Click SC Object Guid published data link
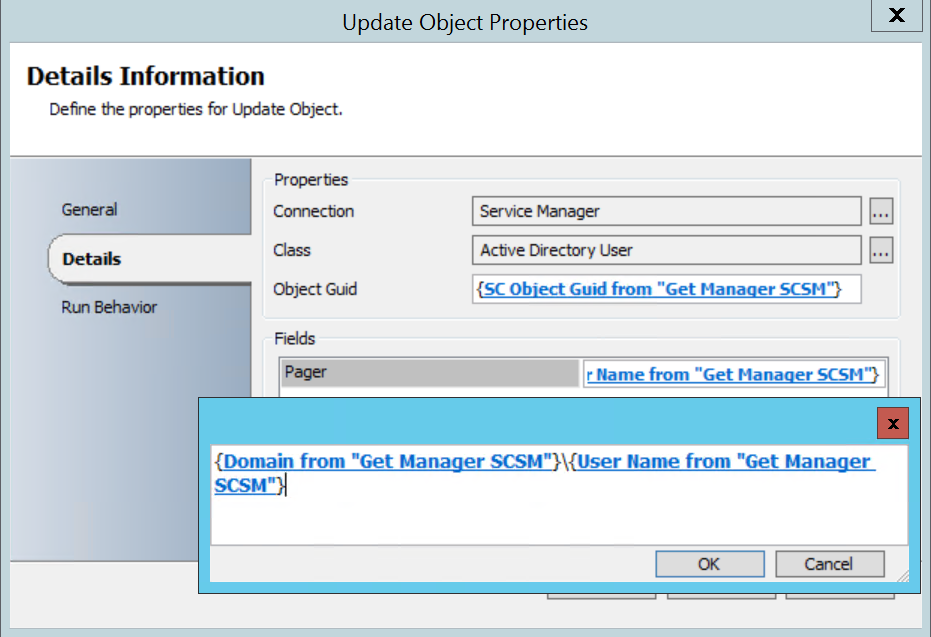This screenshot has width=931, height=637. [659, 289]
